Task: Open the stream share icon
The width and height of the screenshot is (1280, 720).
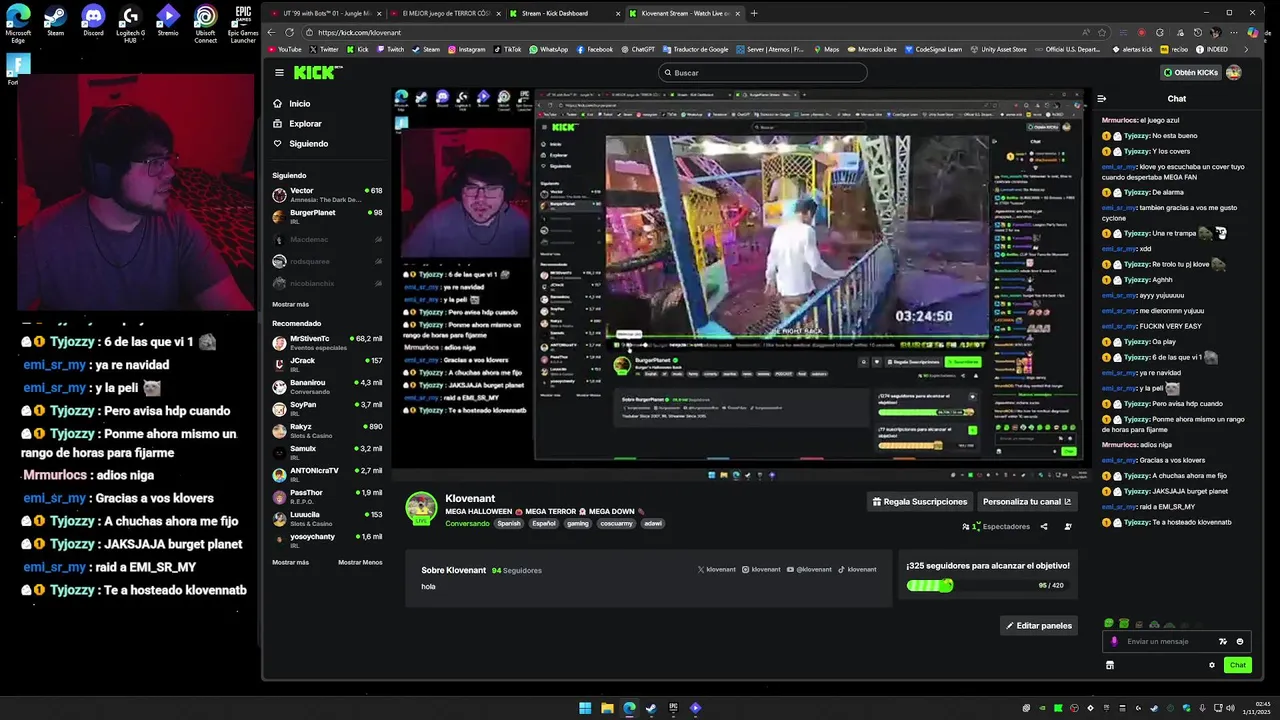Action: 1044,527
